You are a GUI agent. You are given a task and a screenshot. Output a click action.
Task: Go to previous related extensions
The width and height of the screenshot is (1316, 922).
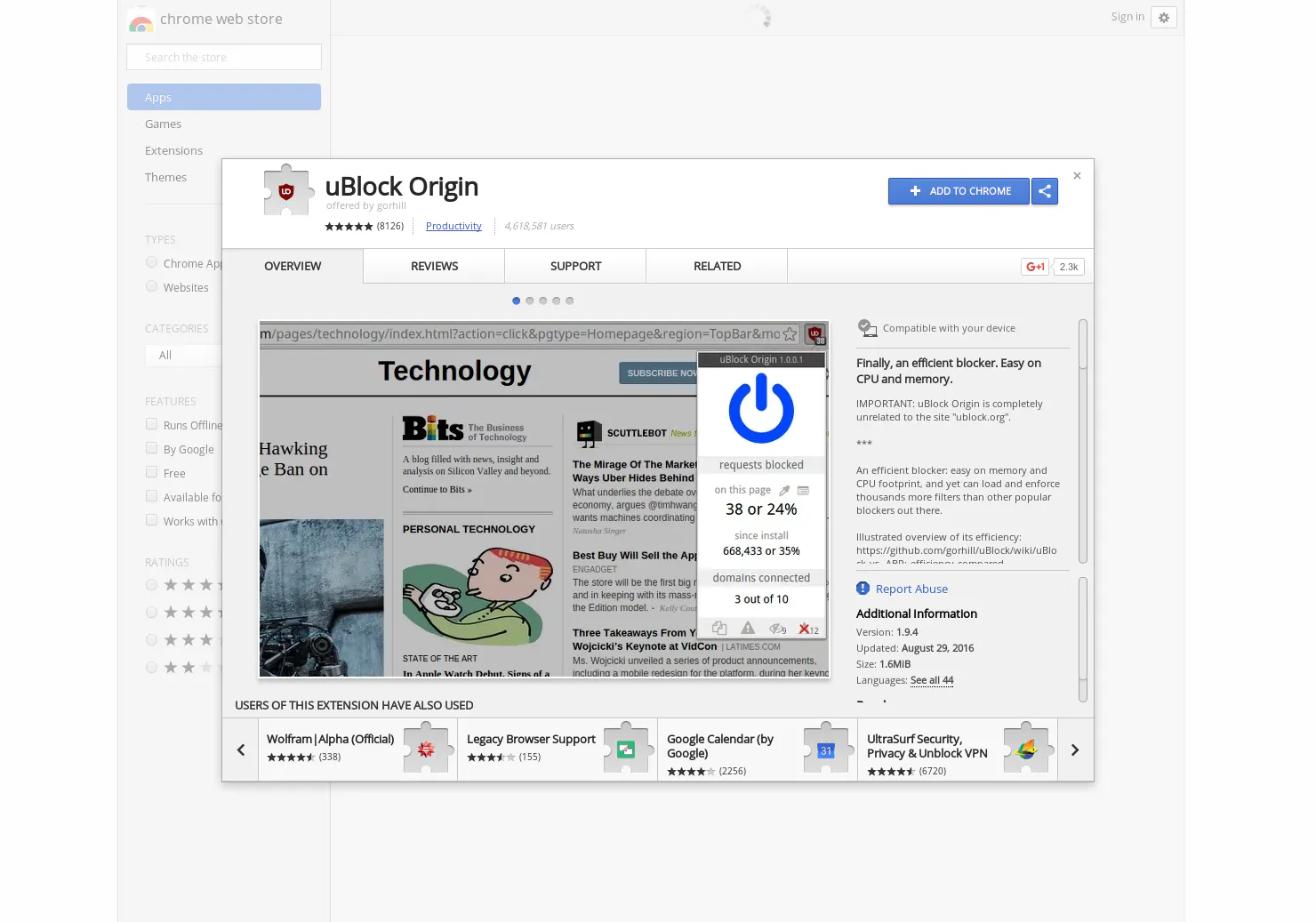tap(240, 750)
